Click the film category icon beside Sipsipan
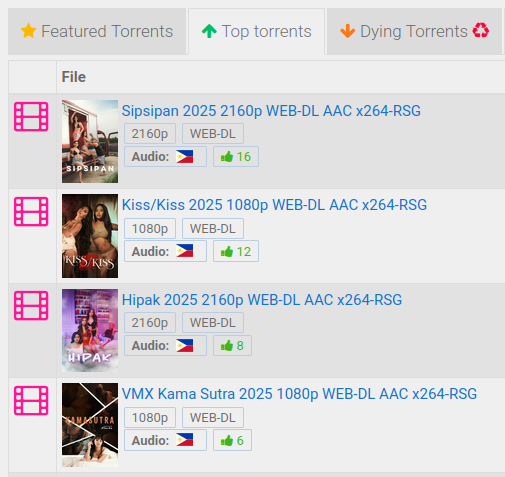Viewport: 505px width, 477px height. 31,116
